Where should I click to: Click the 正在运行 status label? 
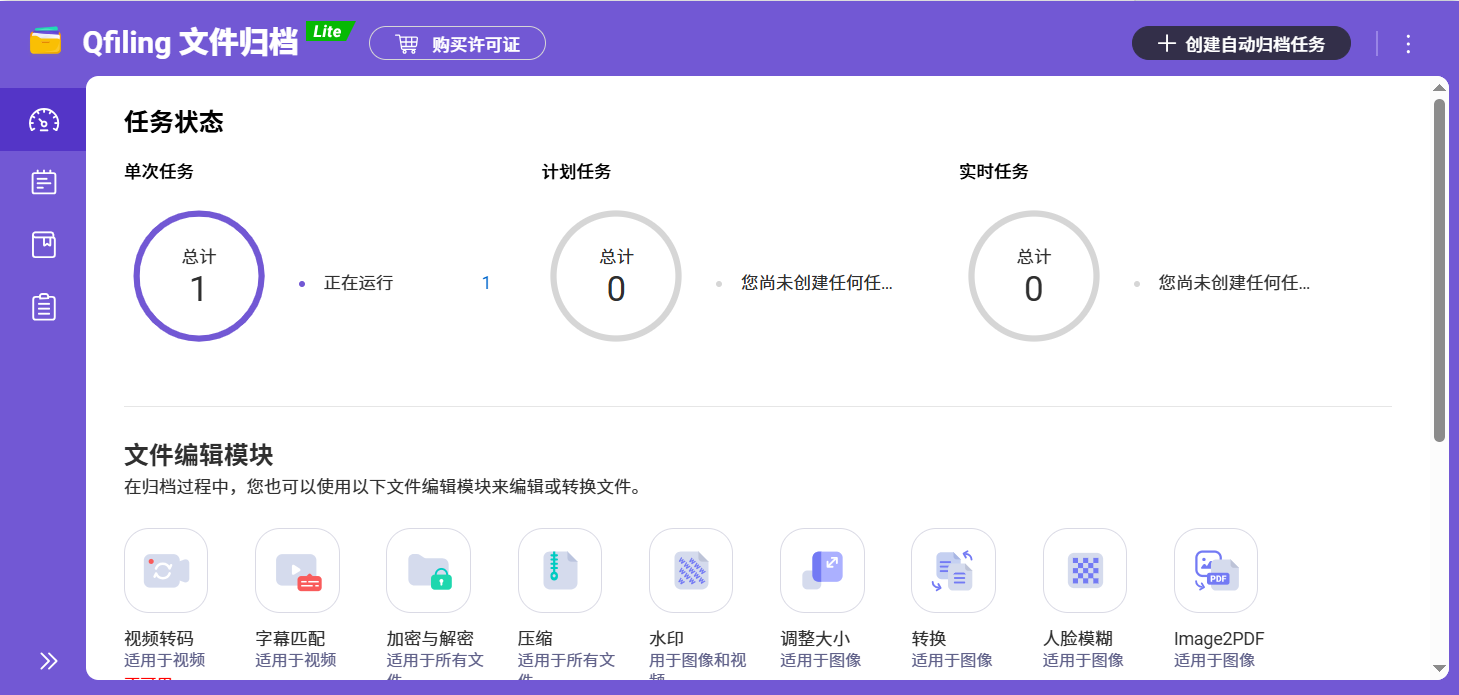(358, 283)
